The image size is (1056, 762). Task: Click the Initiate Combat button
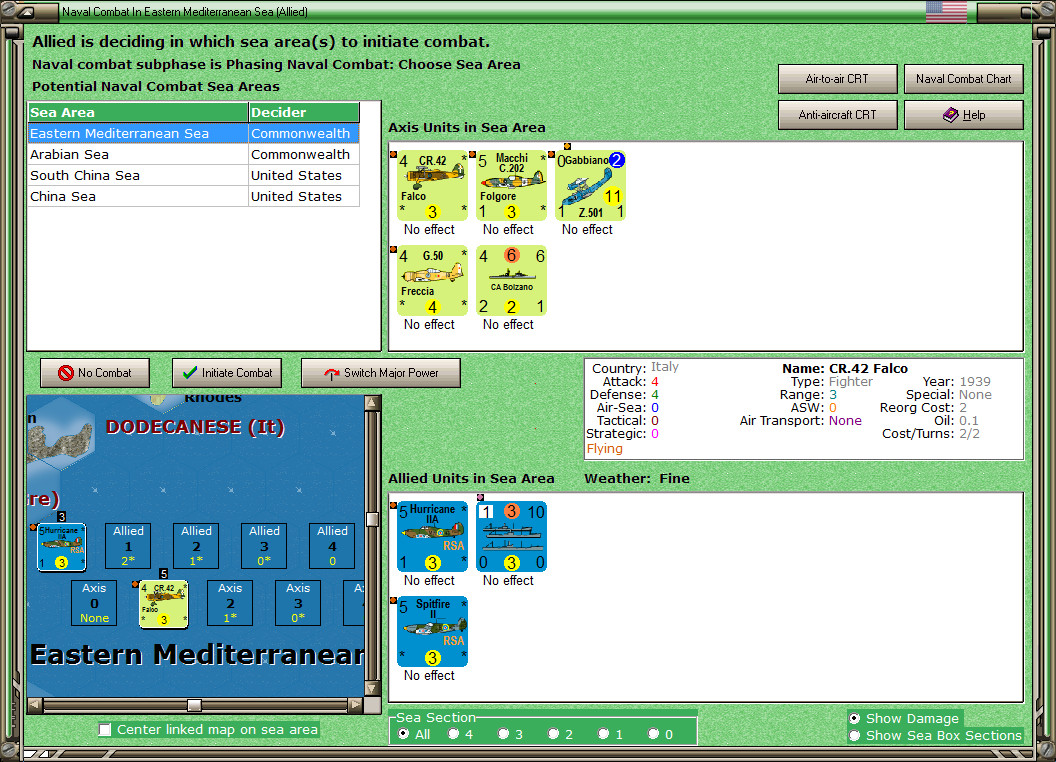click(x=227, y=373)
